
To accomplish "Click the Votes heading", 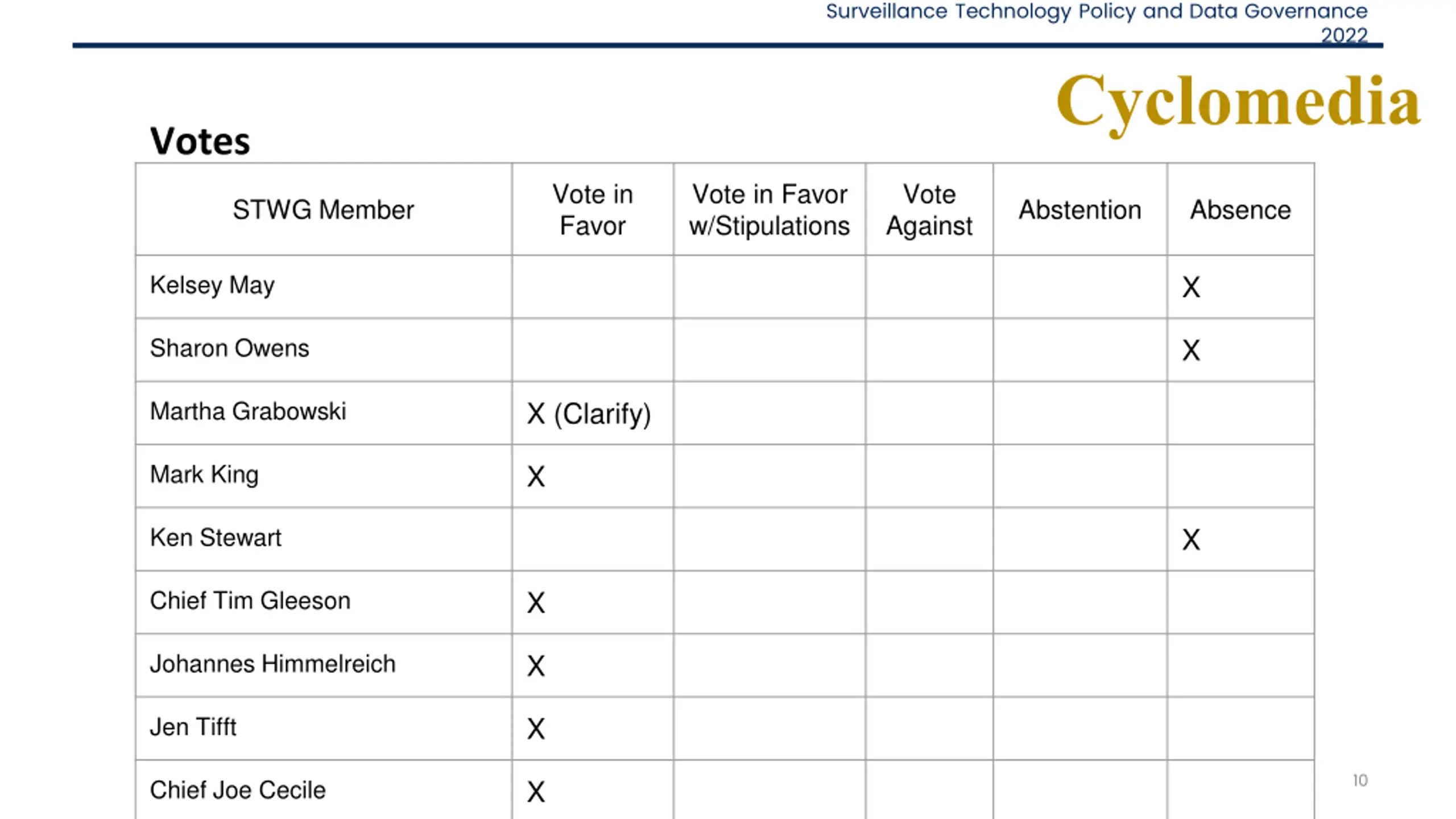I will (x=200, y=141).
